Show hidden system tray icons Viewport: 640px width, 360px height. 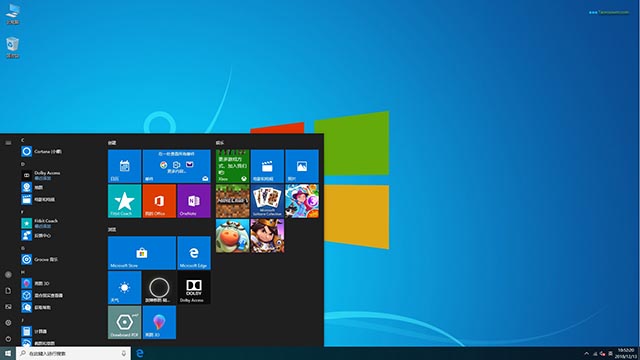coord(587,353)
